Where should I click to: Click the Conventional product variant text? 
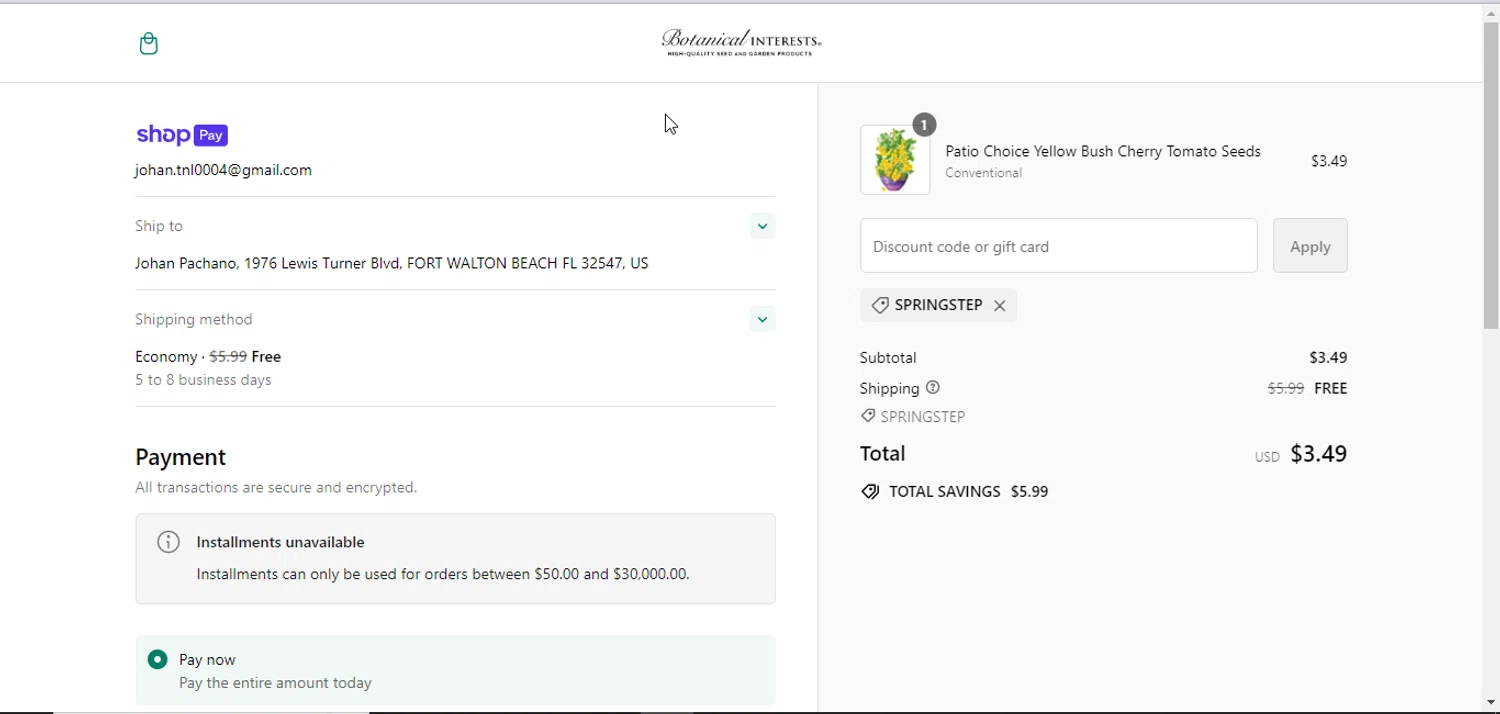[x=983, y=173]
